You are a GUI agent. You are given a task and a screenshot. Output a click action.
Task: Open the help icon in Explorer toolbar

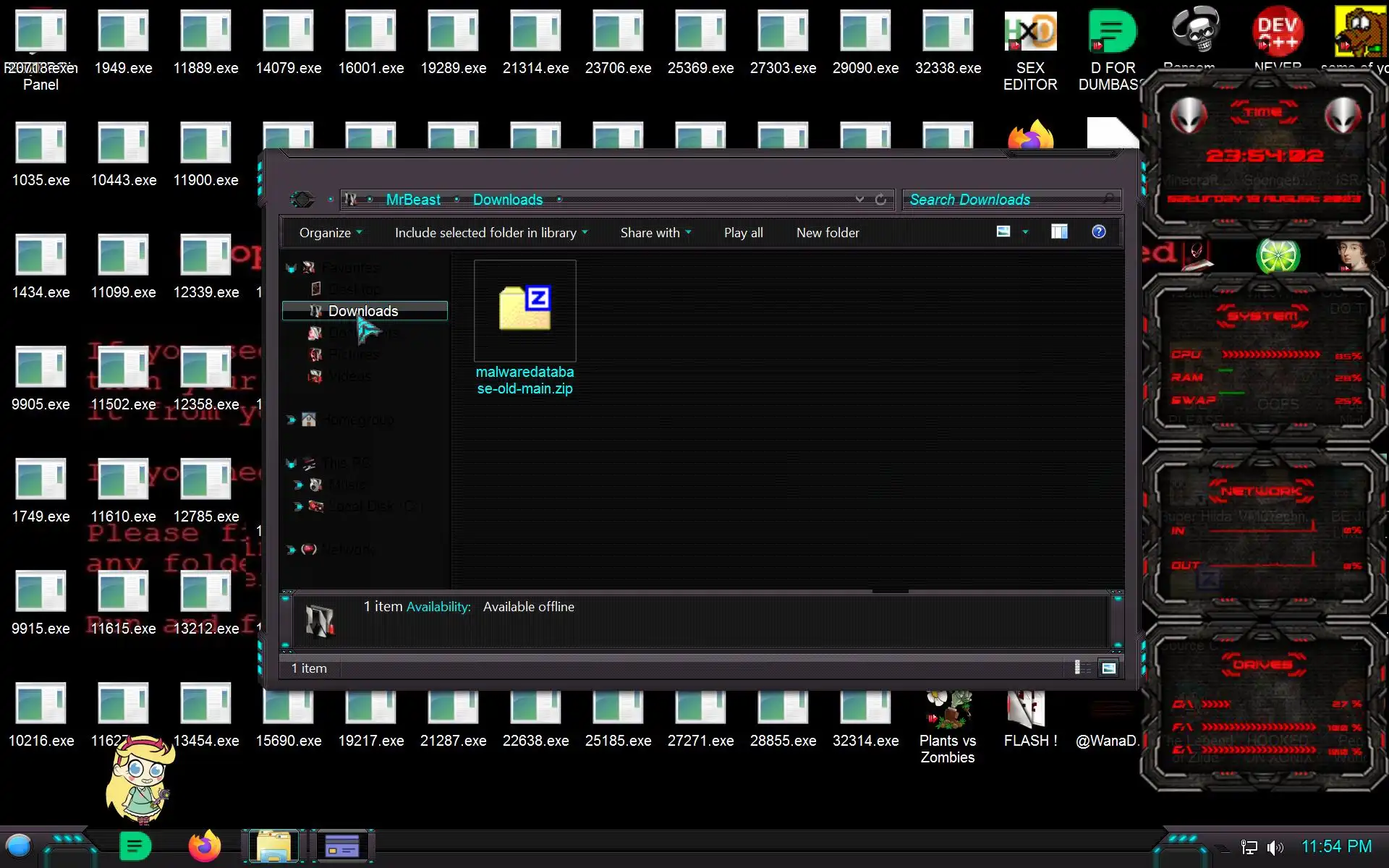pyautogui.click(x=1098, y=231)
